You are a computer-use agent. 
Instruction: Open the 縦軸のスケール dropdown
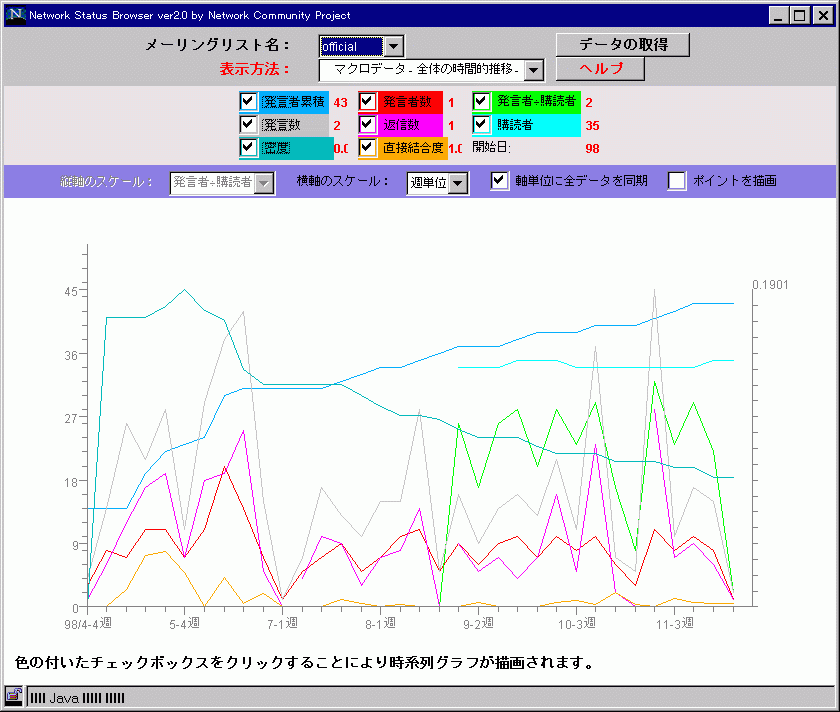tap(264, 183)
